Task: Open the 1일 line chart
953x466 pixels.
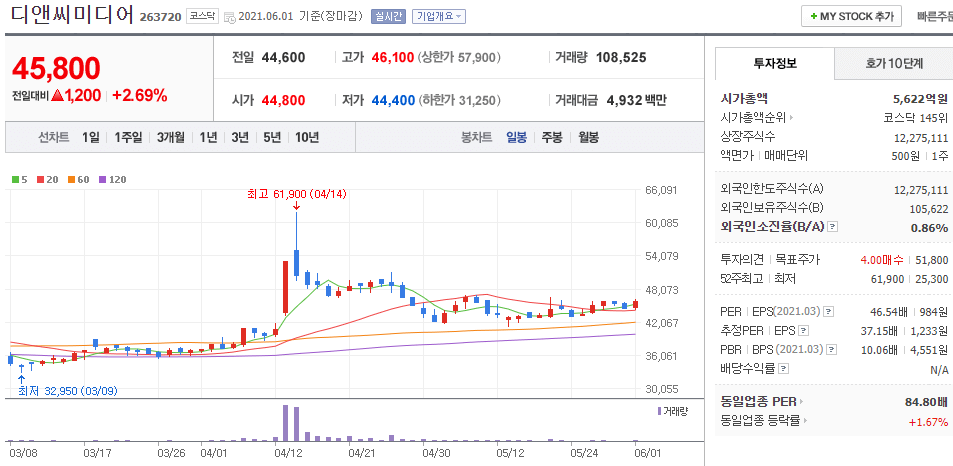Action: (91, 137)
